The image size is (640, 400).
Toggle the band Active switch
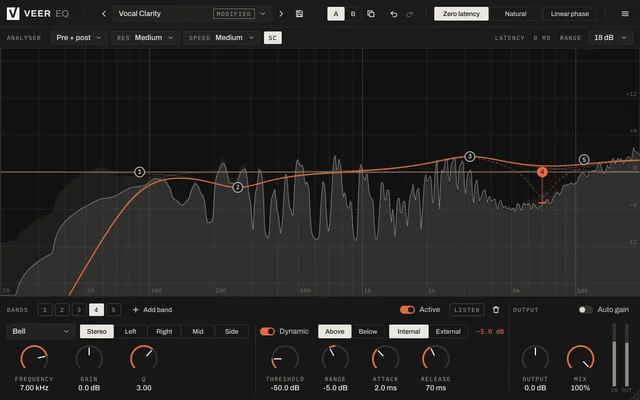click(407, 310)
